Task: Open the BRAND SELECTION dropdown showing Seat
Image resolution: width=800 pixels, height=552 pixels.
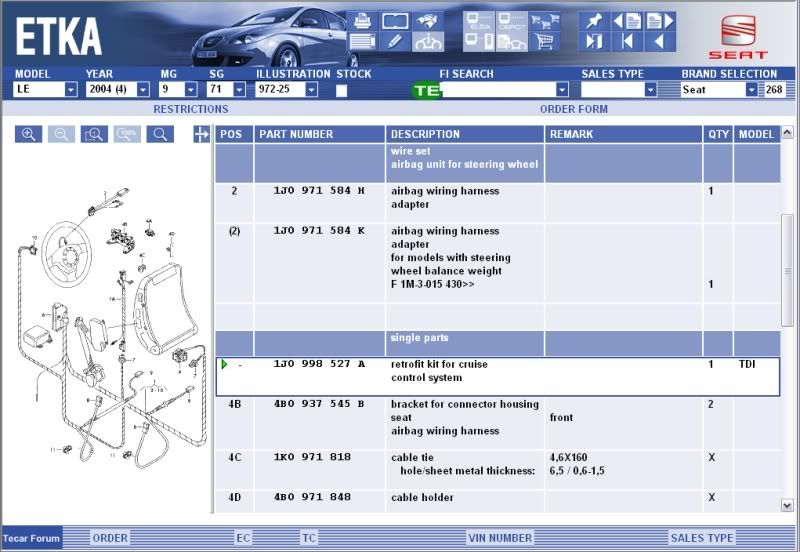Action: [752, 90]
